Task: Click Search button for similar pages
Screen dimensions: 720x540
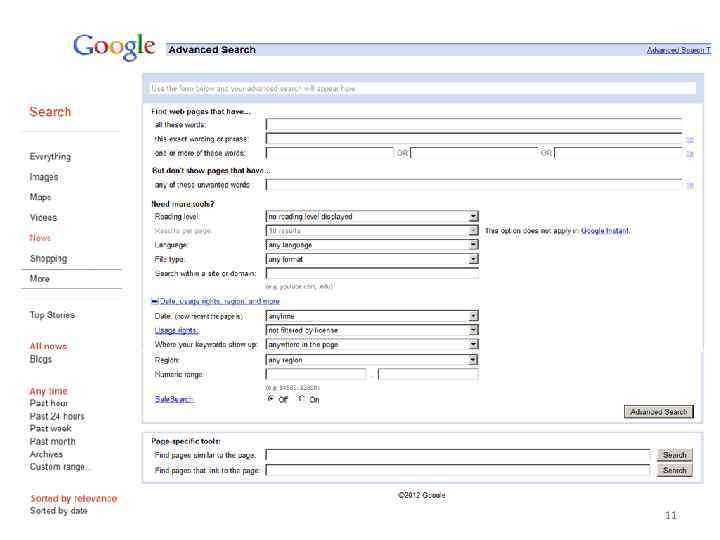Action: click(x=674, y=455)
